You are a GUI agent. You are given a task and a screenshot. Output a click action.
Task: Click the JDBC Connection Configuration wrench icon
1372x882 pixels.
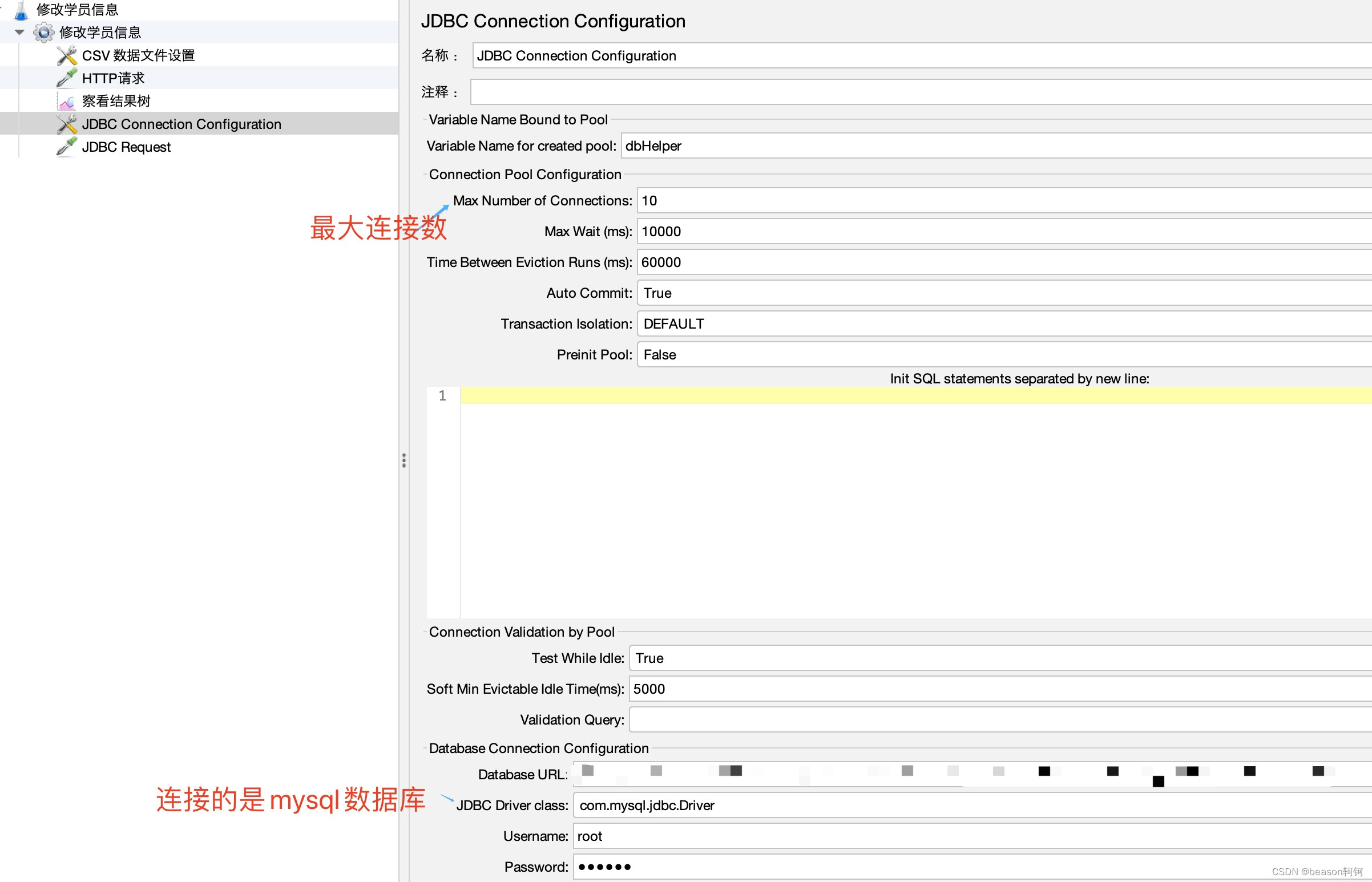tap(66, 124)
